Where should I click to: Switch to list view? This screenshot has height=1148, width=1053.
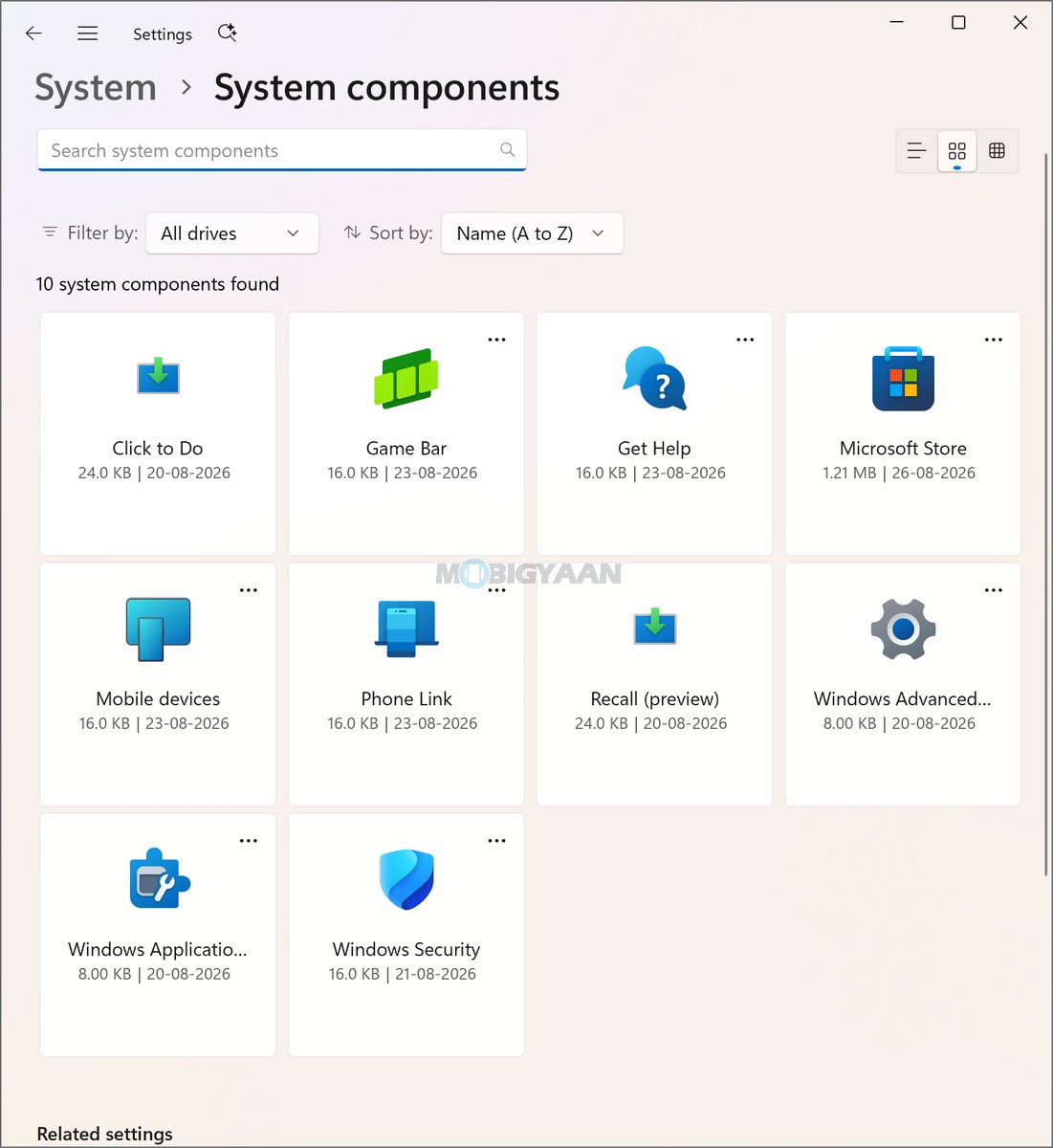pyautogui.click(x=916, y=151)
